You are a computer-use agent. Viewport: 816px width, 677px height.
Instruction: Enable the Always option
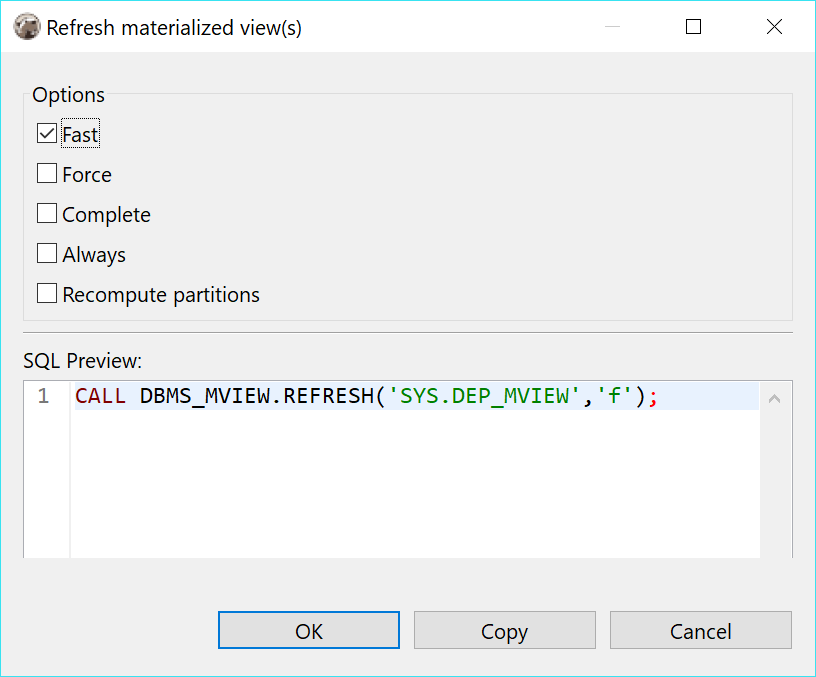pos(46,253)
